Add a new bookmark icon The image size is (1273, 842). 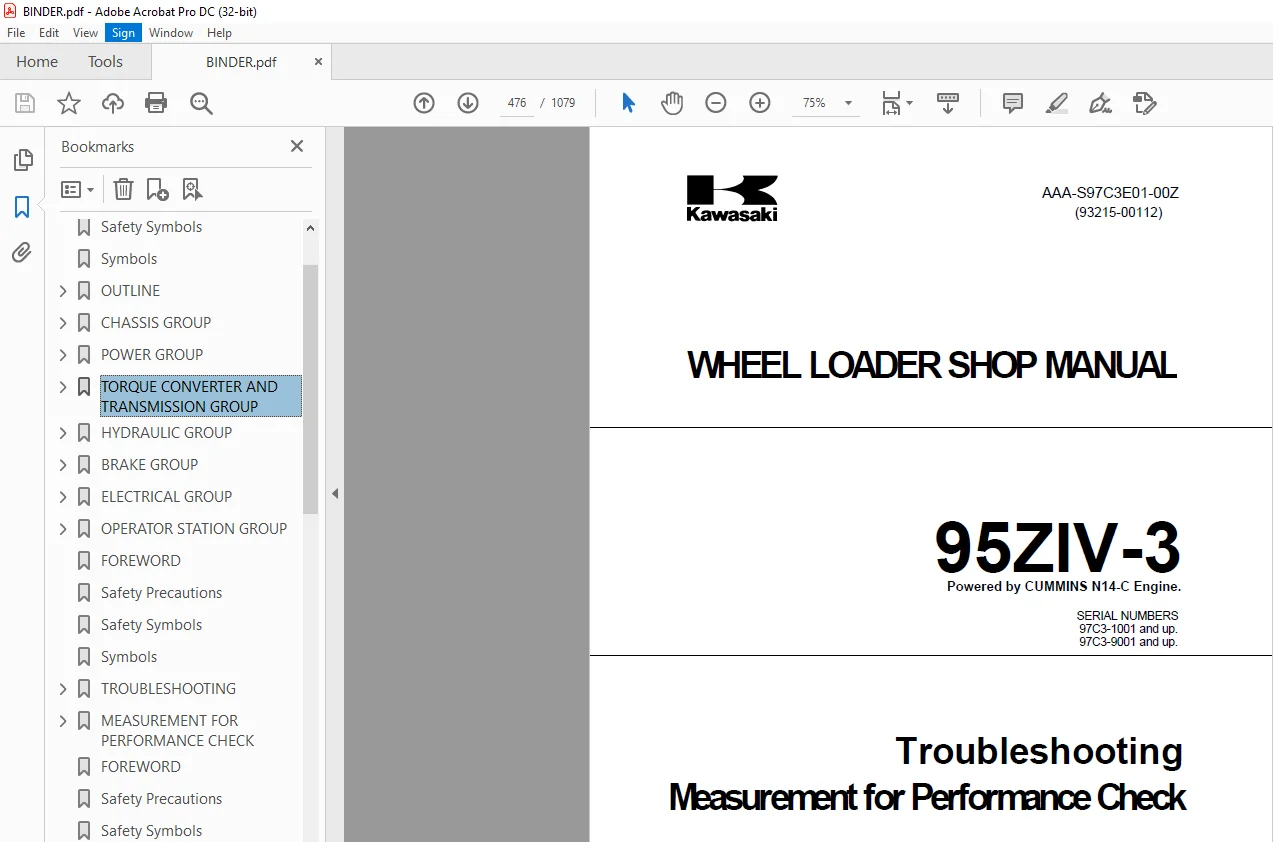pos(157,189)
